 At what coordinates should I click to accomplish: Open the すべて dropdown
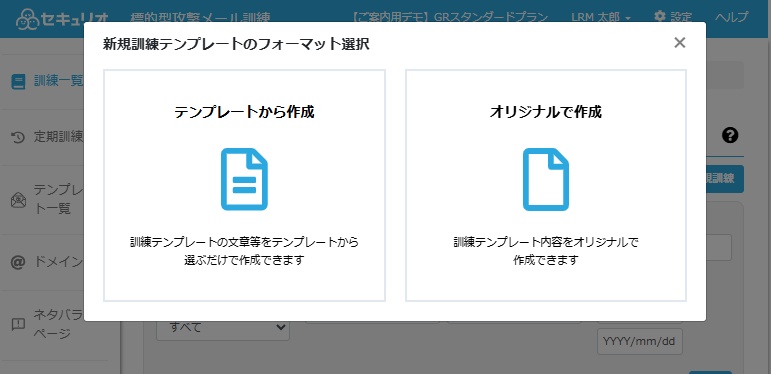pos(223,327)
